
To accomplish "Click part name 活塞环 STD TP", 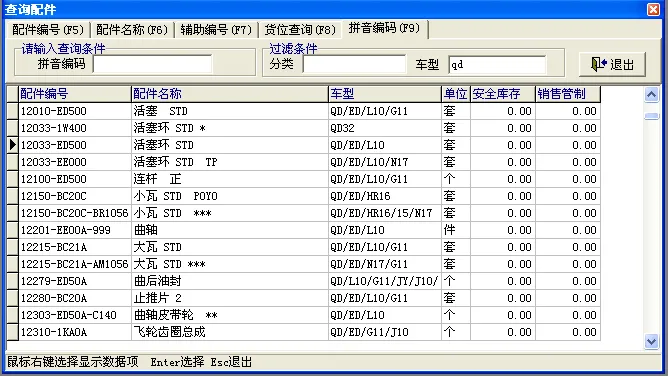I will point(176,162).
